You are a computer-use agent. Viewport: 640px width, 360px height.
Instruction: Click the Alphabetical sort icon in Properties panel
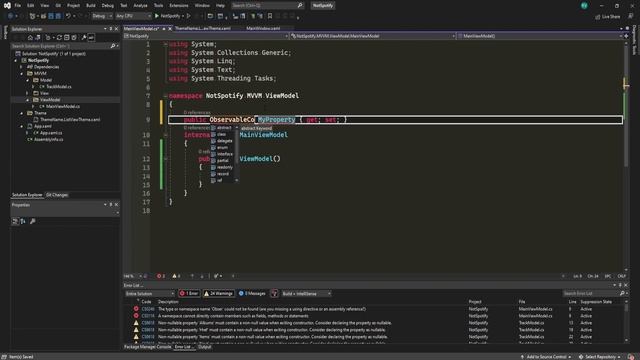[23, 221]
